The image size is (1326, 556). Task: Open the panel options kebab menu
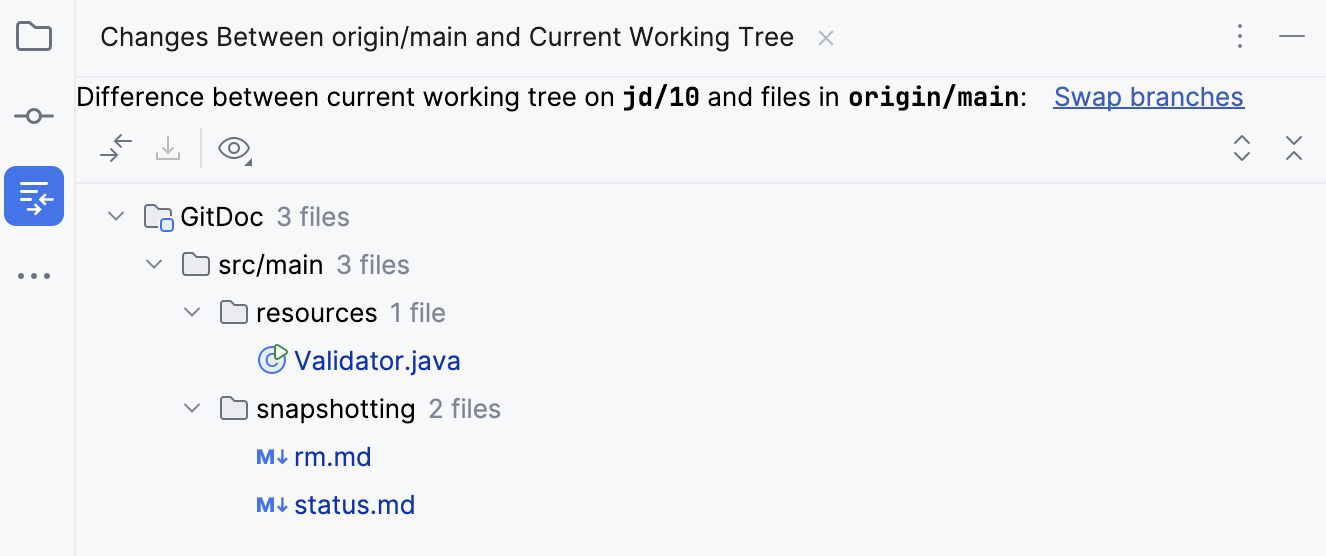coord(1240,38)
